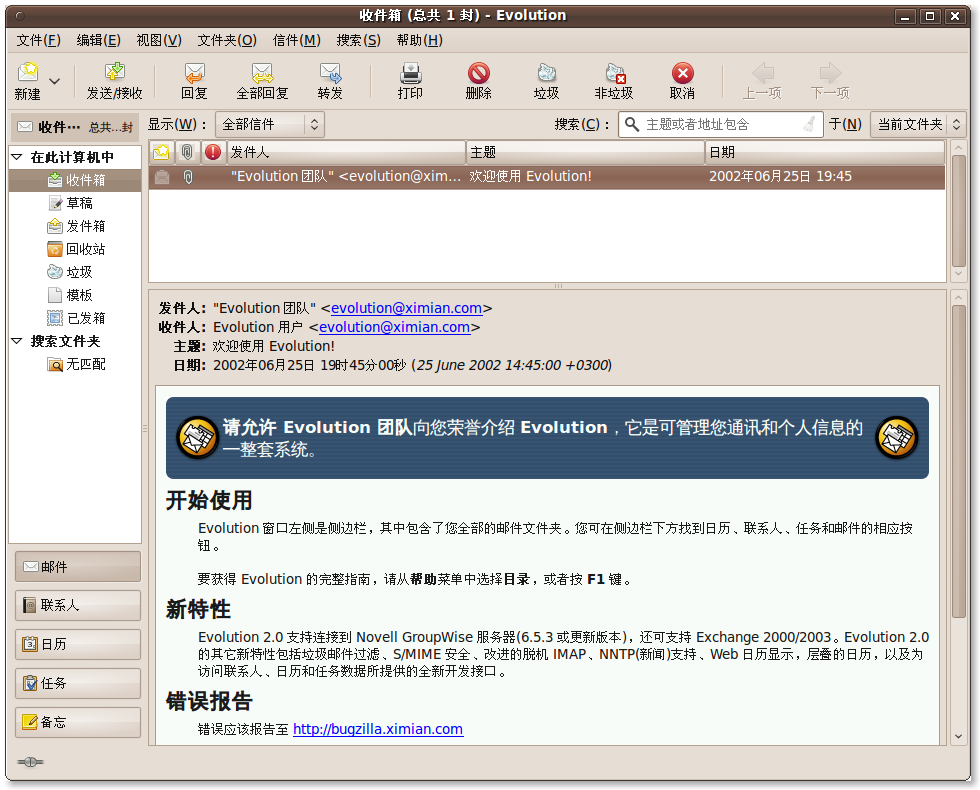Click the 非垃圾 not-junk icon
Image resolution: width=980 pixels, height=790 pixels.
(614, 72)
